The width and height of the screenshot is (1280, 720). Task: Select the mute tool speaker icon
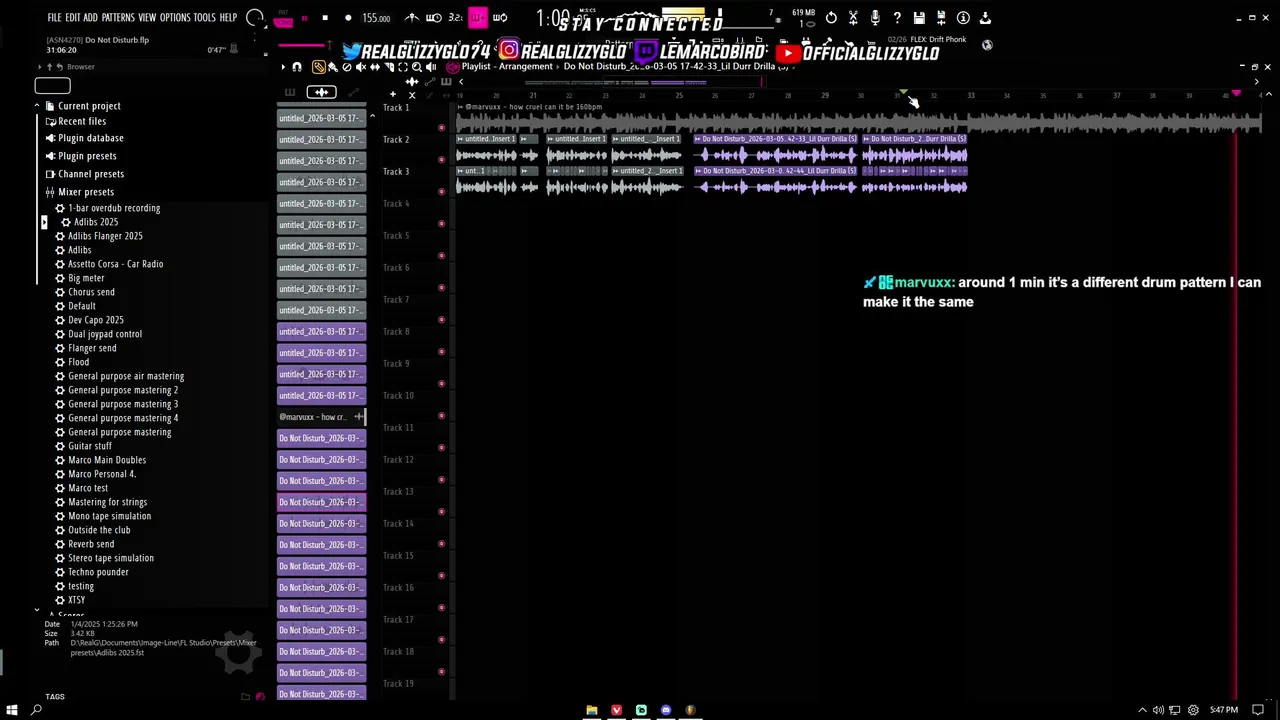(361, 67)
